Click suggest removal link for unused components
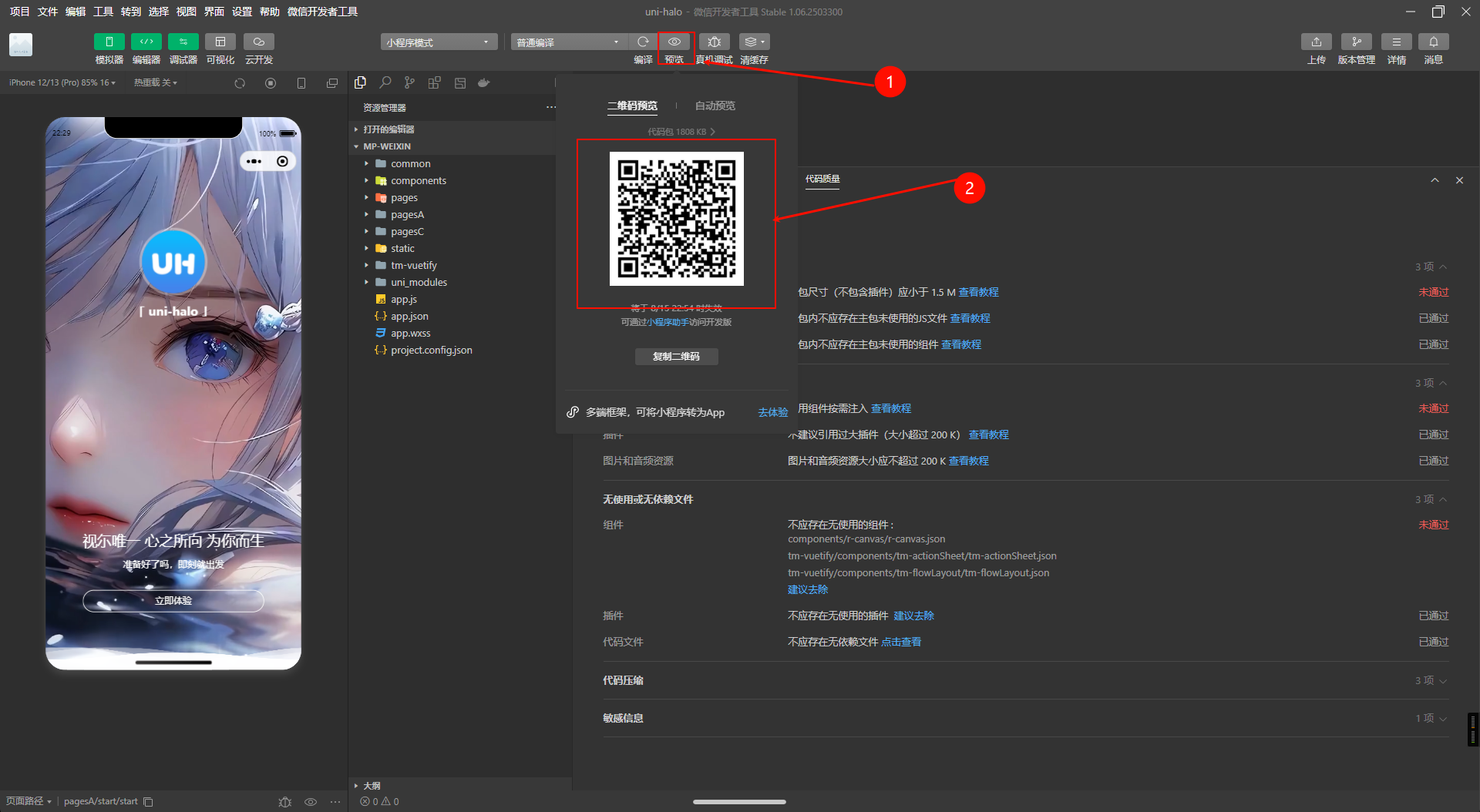The height and width of the screenshot is (812, 1480). pos(808,589)
